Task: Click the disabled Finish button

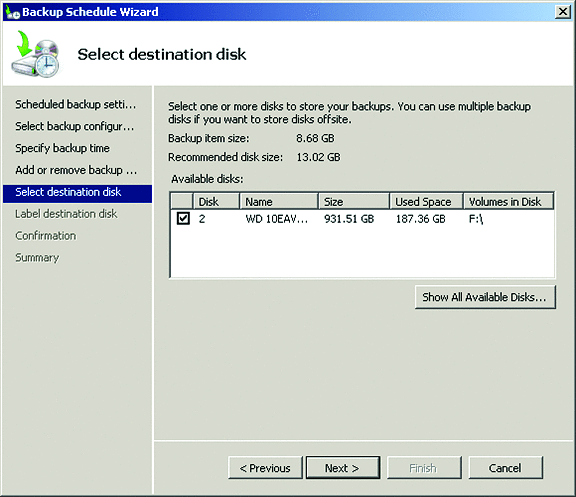Action: (424, 468)
